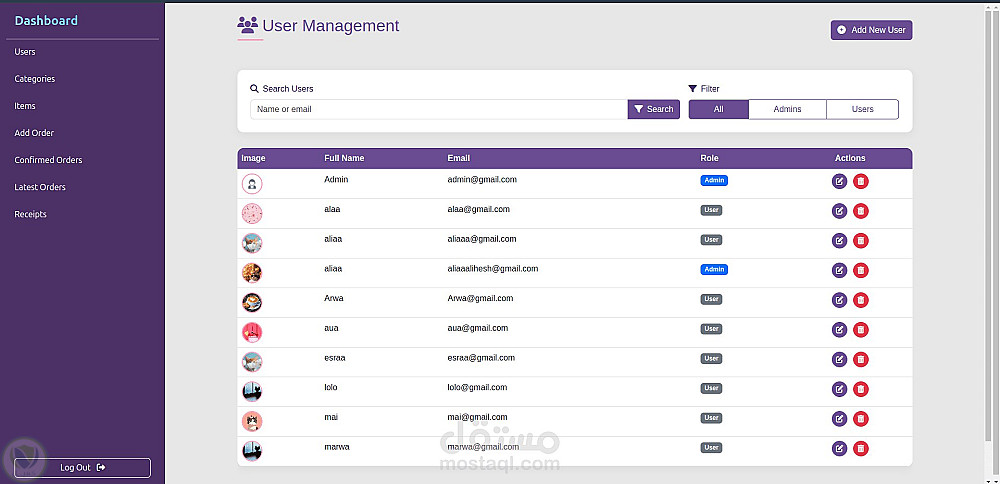Filter the list by Admins
Viewport: 1000px width, 484px height.
[x=788, y=109]
